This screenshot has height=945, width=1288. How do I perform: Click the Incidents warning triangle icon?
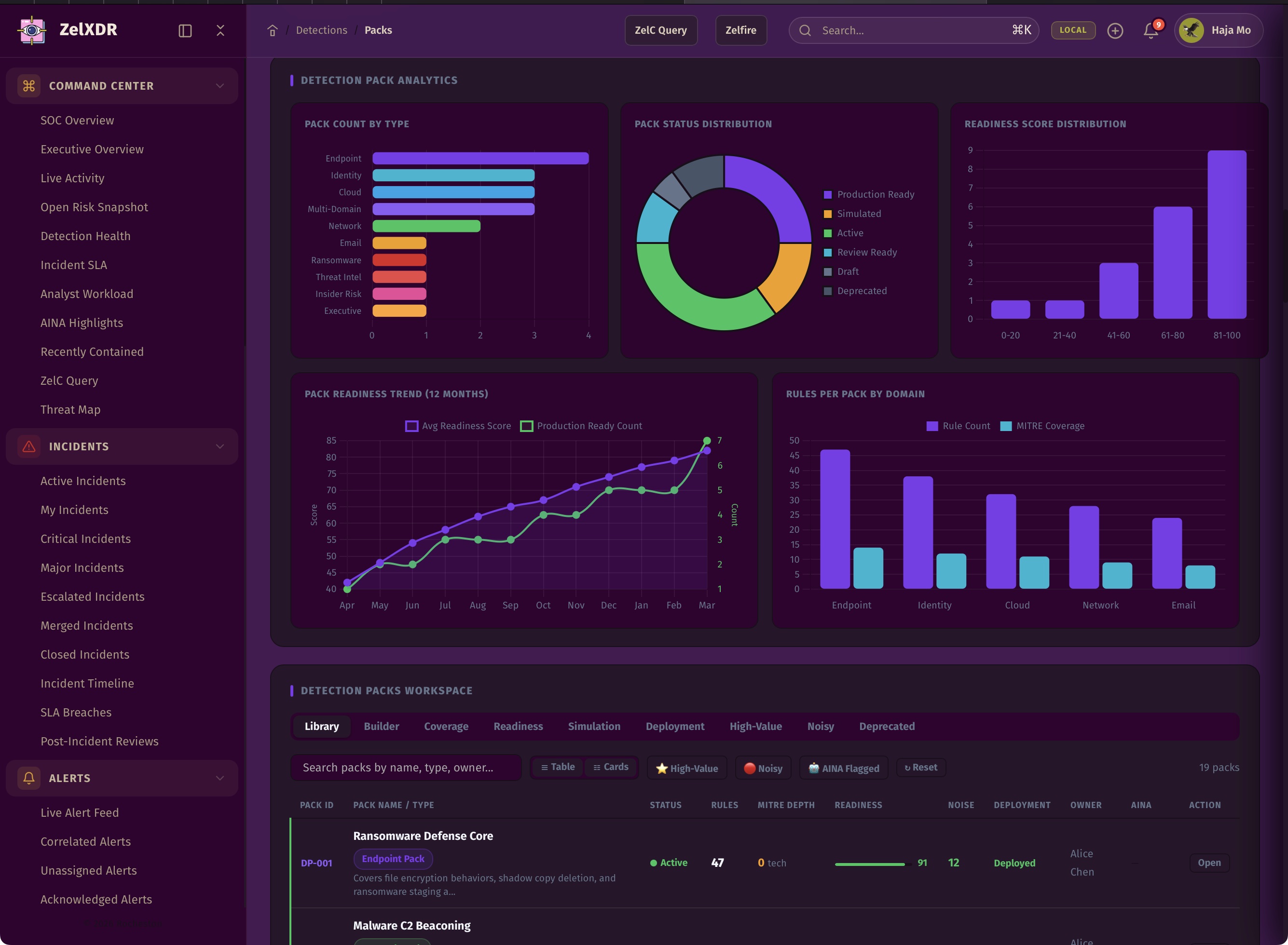click(x=28, y=446)
